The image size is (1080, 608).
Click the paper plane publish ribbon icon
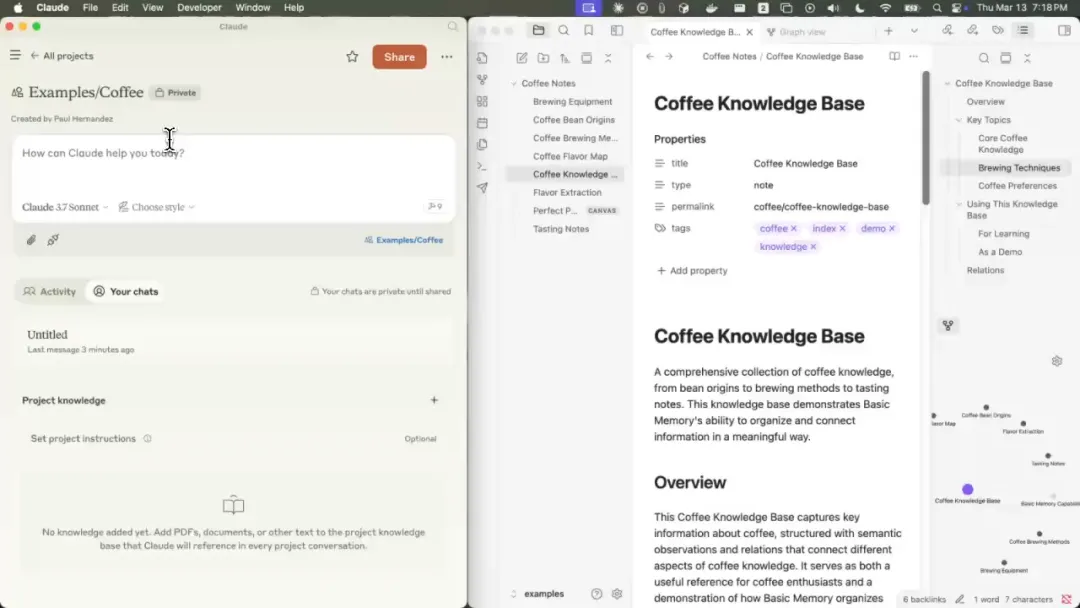(482, 187)
